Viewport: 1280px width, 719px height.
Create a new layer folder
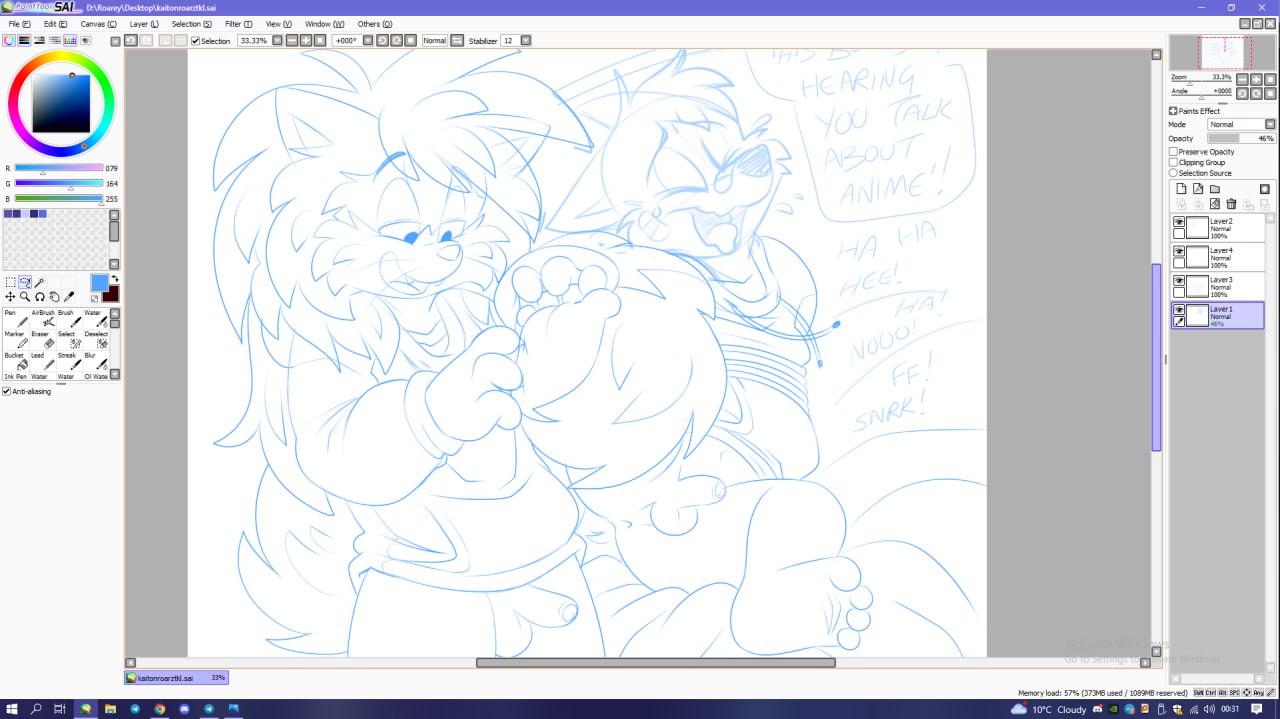(x=1214, y=189)
